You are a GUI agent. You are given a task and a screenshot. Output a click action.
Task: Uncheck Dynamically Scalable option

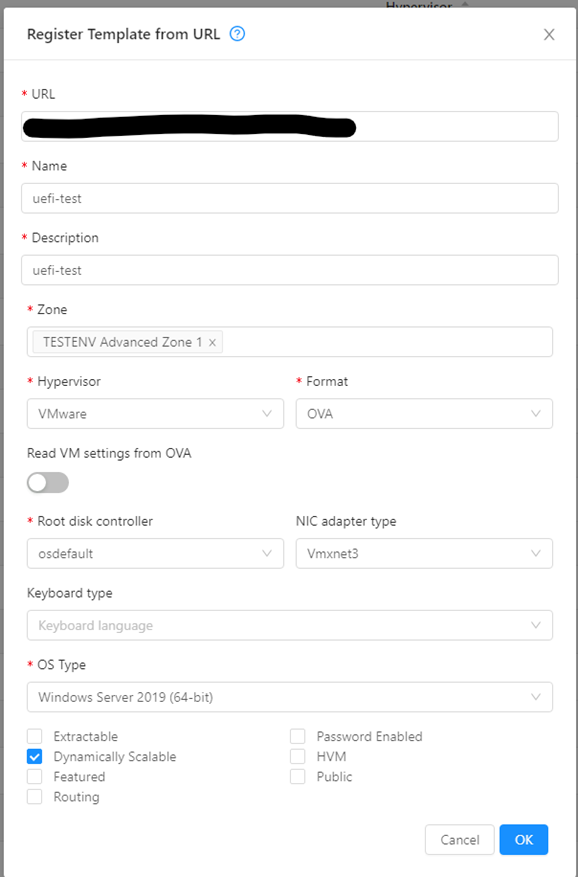(x=35, y=756)
